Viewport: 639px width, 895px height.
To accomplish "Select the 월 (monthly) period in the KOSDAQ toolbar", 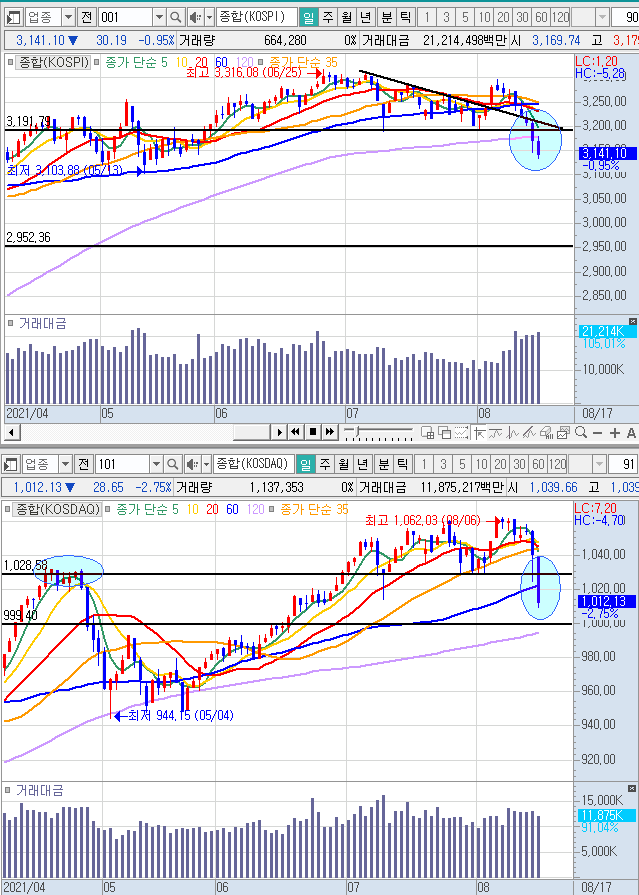I will click(345, 464).
